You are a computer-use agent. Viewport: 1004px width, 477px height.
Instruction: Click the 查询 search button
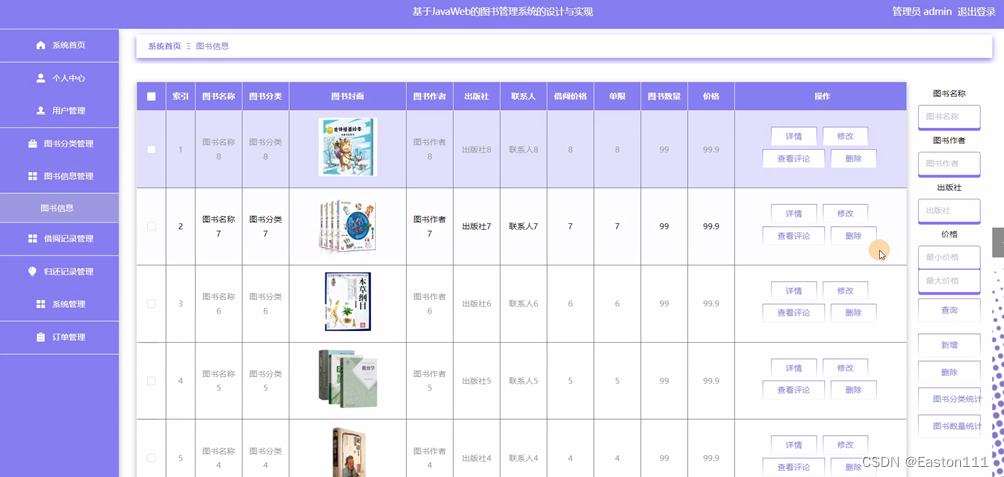949,310
